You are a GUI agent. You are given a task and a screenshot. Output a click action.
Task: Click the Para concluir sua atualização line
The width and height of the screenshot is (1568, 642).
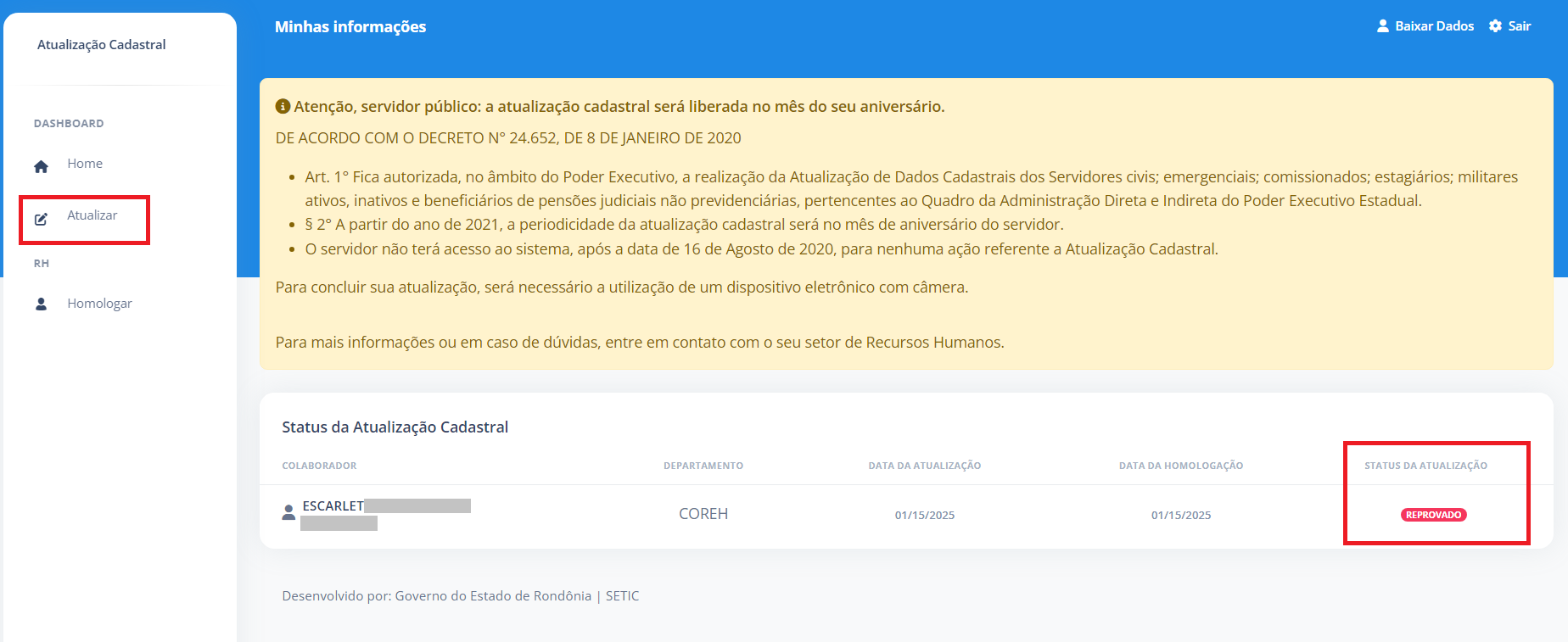pos(622,288)
